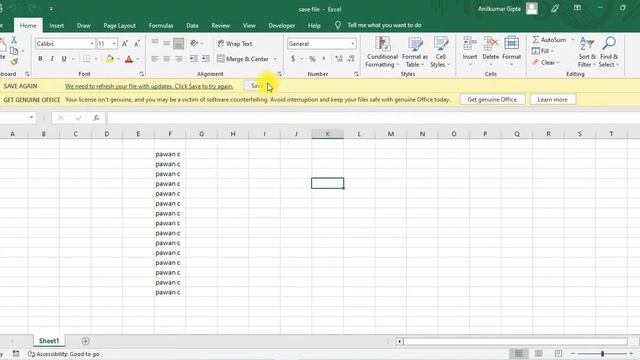Open Sort & Filter

click(587, 52)
